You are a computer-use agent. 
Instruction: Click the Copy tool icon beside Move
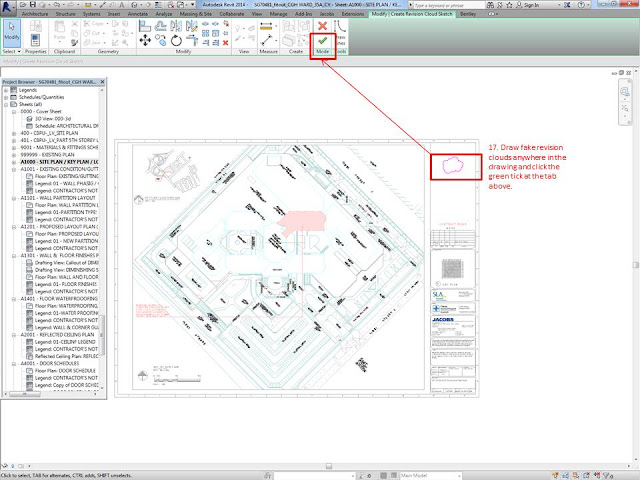(160, 40)
